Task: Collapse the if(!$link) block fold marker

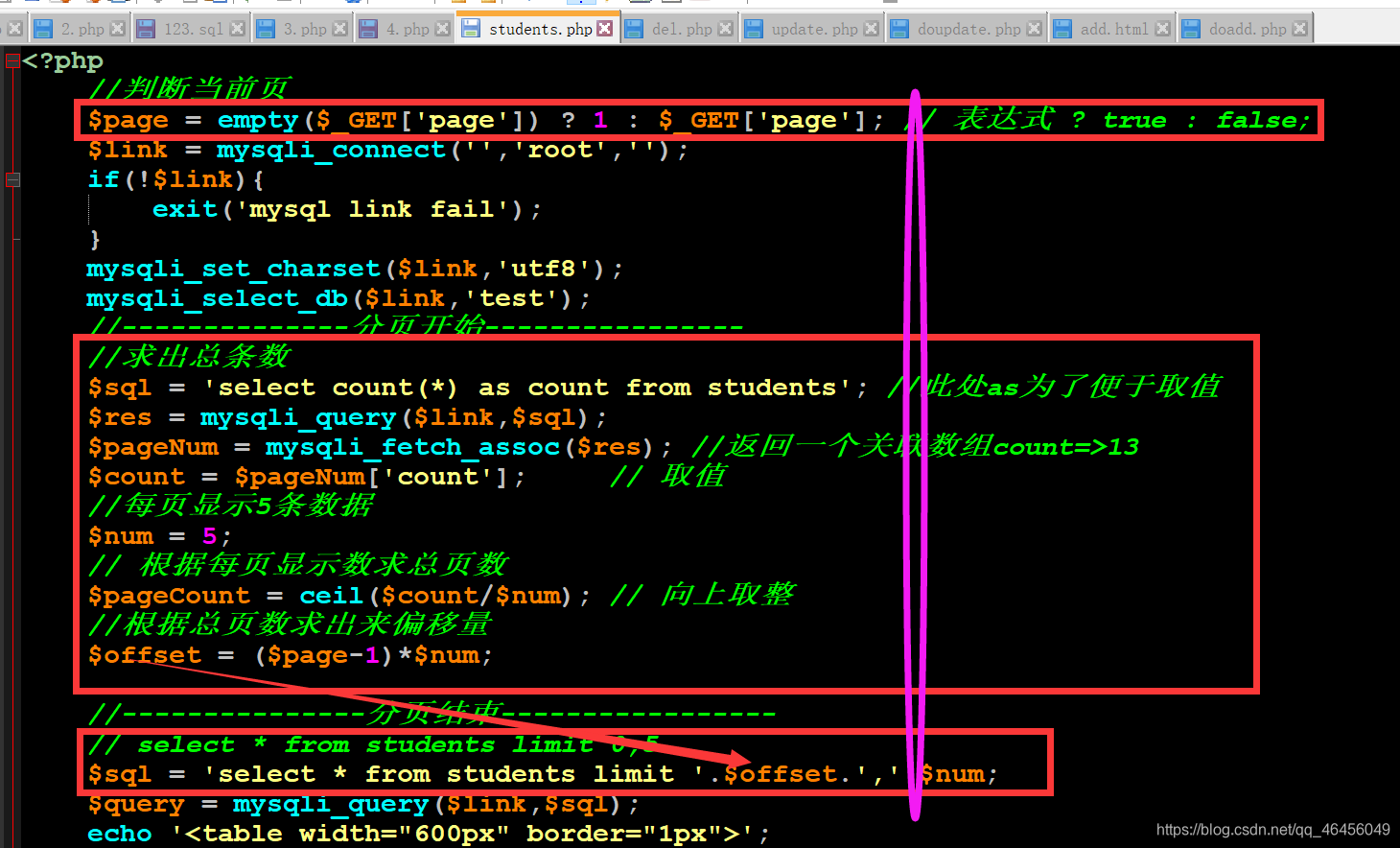Action: [12, 179]
